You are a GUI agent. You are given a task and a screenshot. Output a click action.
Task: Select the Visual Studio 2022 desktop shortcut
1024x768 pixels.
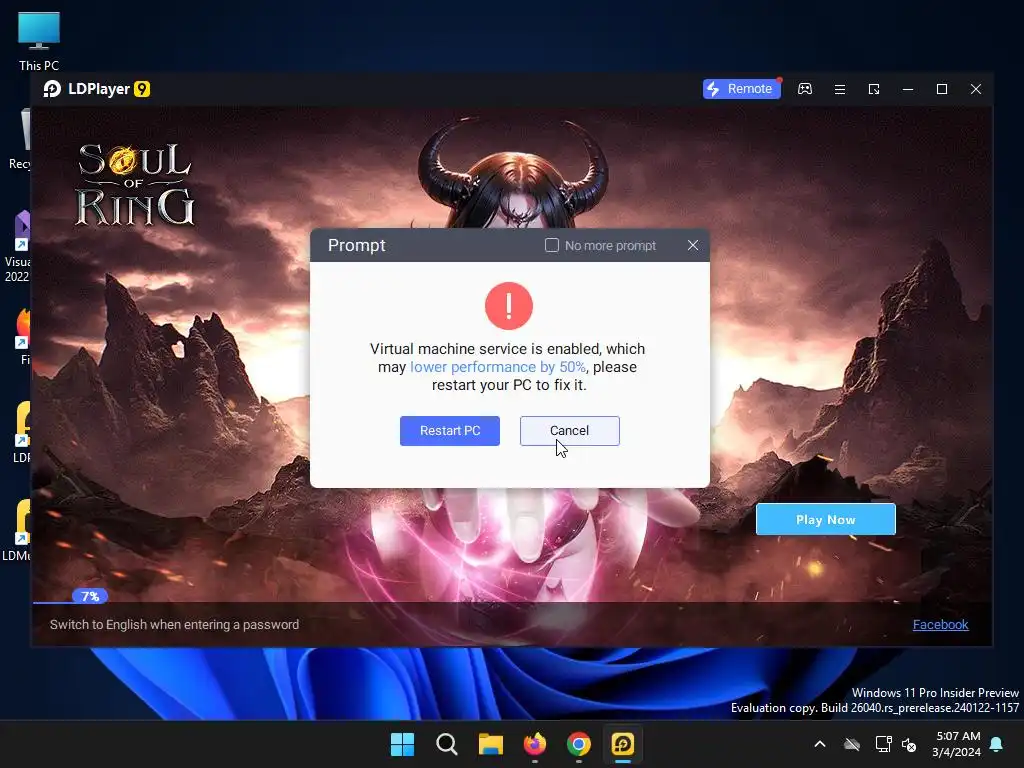(x=18, y=246)
